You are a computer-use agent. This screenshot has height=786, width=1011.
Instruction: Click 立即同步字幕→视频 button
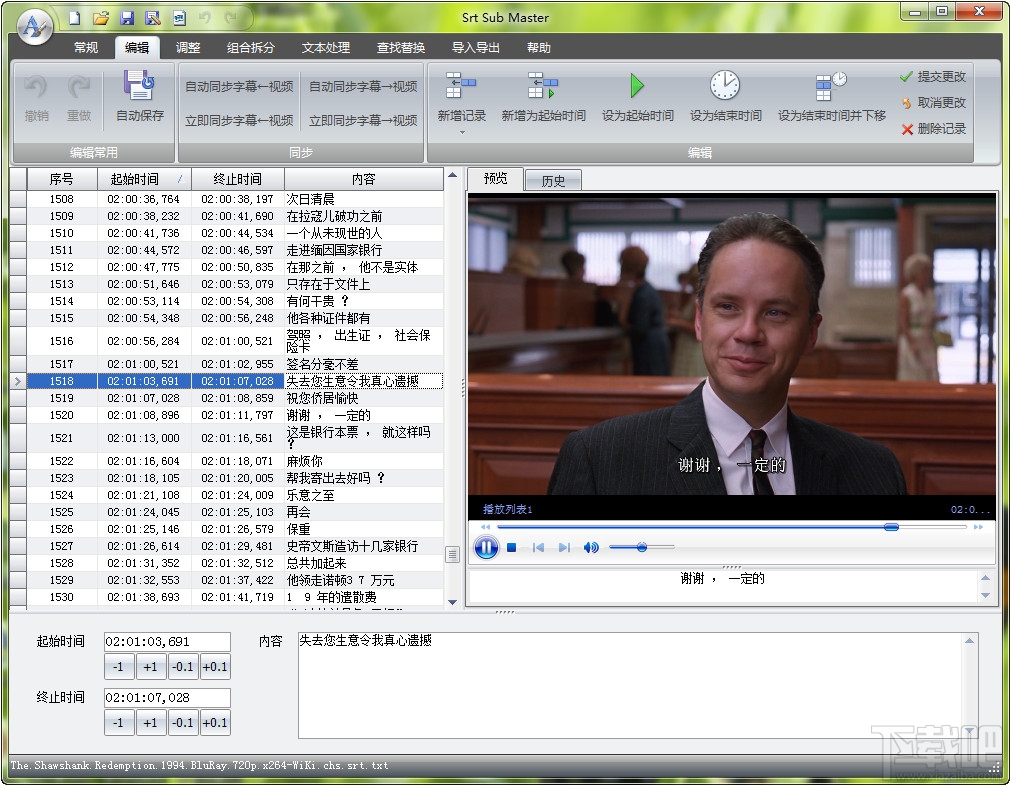coord(363,121)
